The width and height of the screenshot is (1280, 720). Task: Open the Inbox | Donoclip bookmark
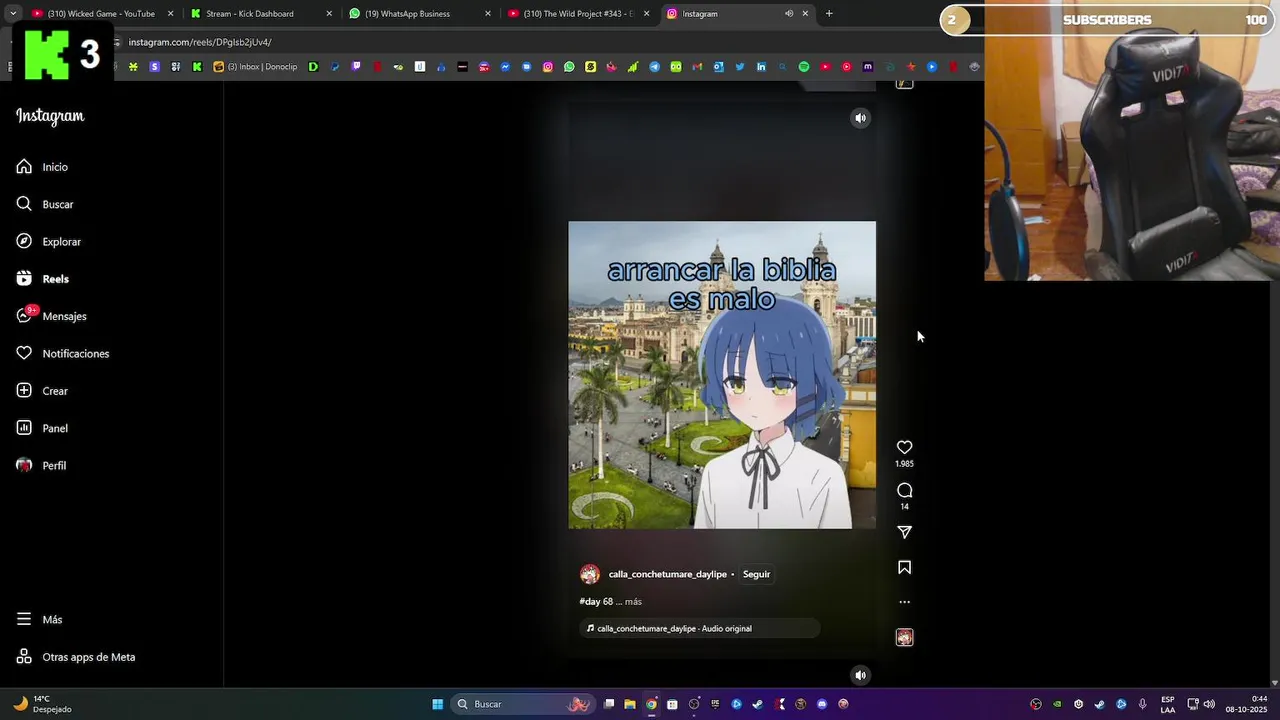[x=255, y=67]
